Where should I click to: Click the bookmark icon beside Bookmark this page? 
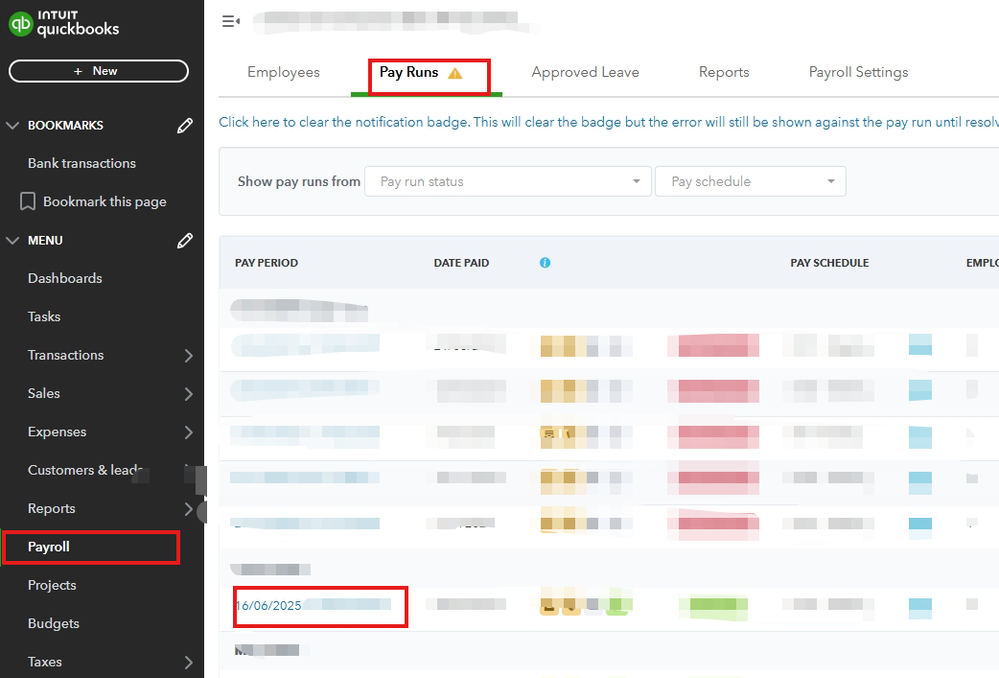pyautogui.click(x=27, y=201)
